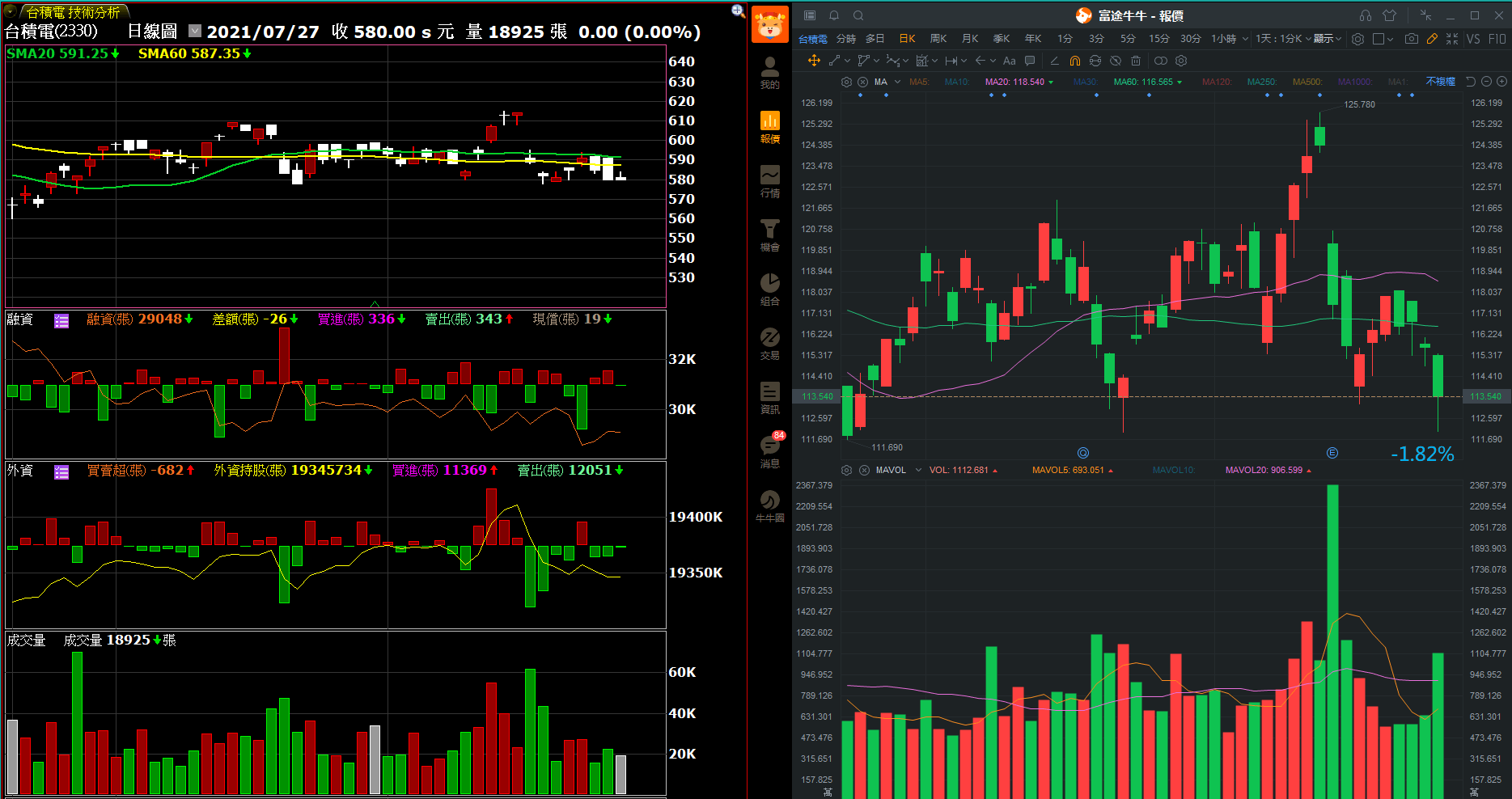Click 不複權 adjustment button
The width and height of the screenshot is (1512, 799).
1440,82
